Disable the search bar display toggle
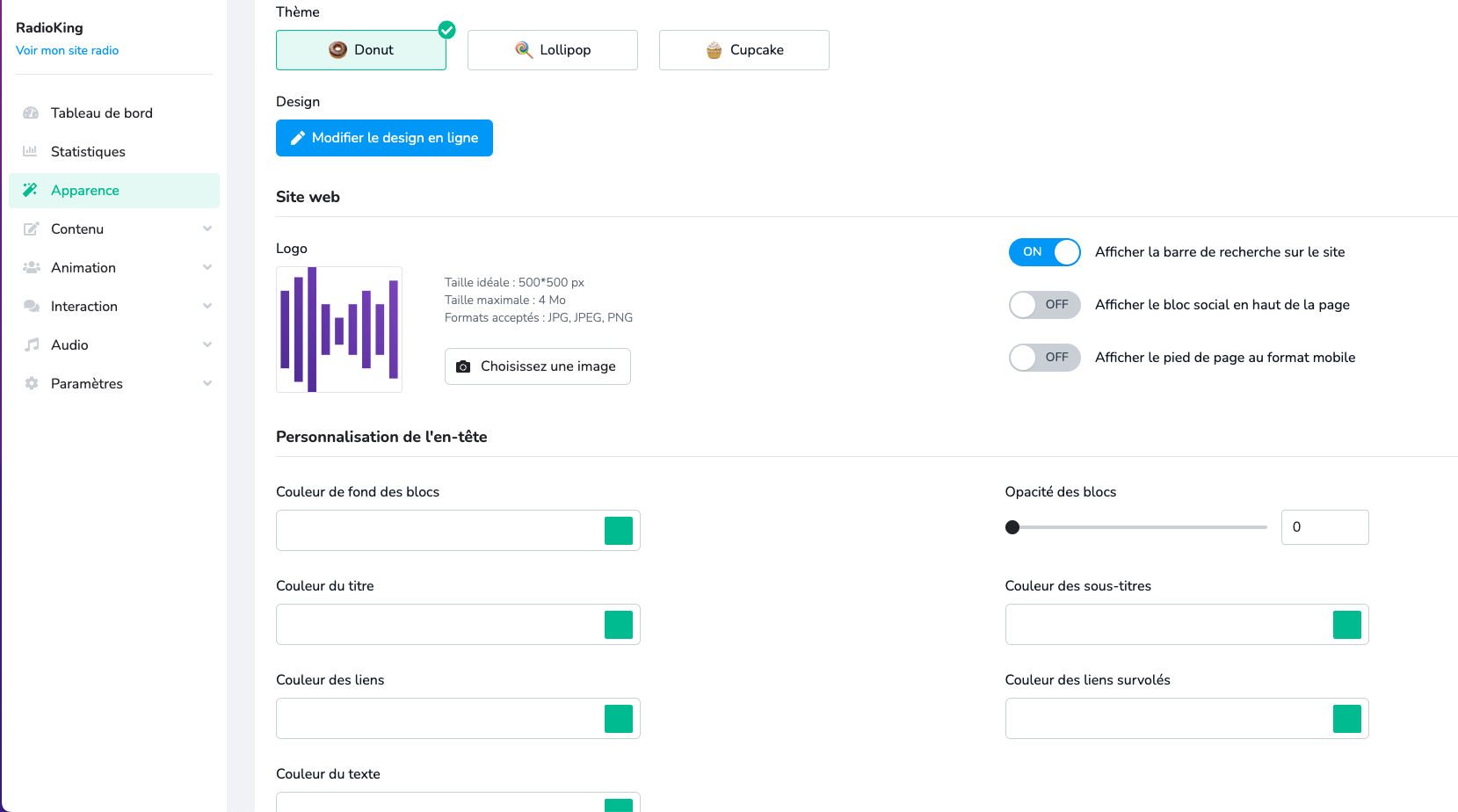Screen dimensions: 1458x812 1044,252
